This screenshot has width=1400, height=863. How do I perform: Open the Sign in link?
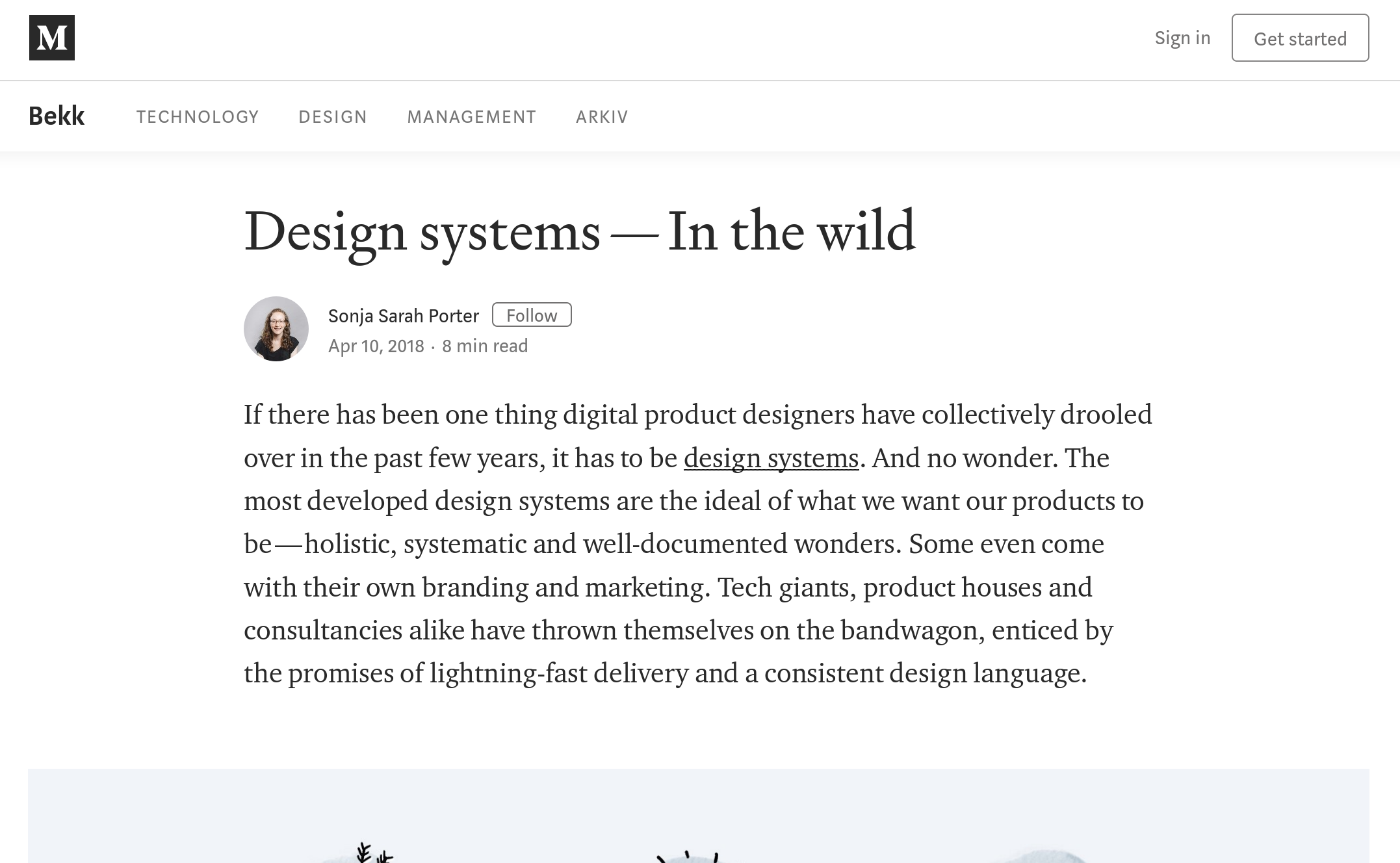[x=1182, y=38]
